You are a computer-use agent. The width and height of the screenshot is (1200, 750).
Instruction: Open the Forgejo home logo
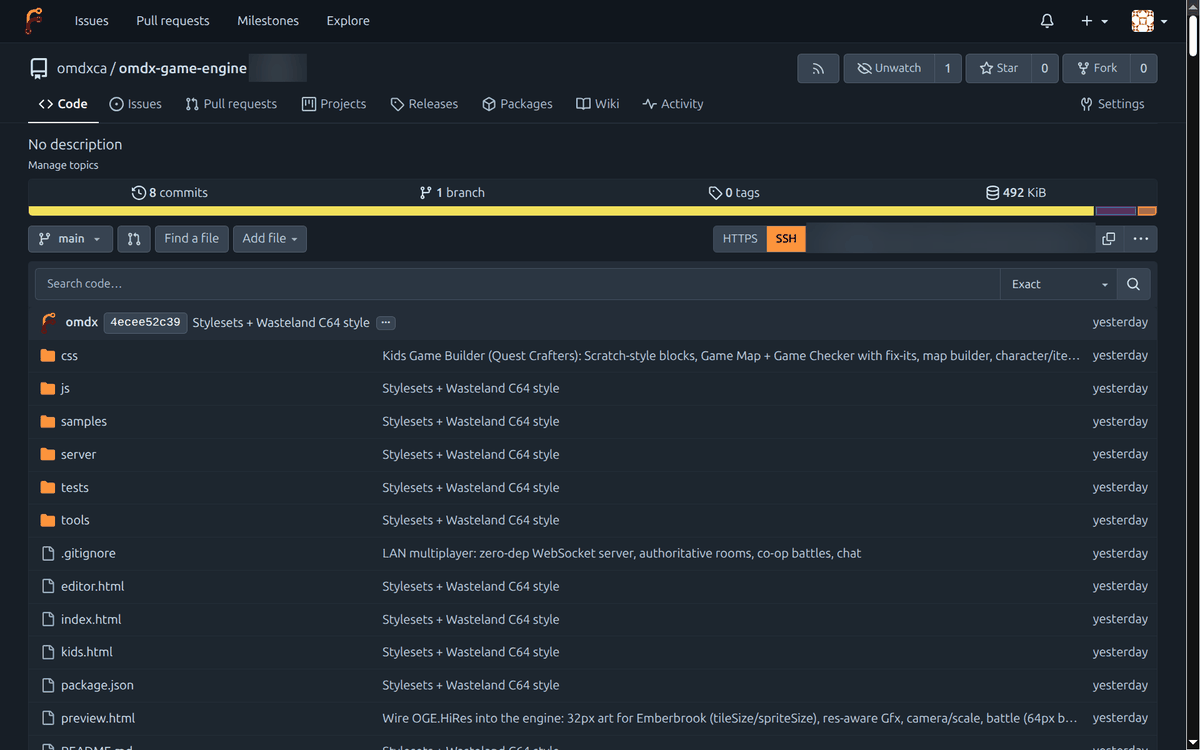click(x=34, y=20)
